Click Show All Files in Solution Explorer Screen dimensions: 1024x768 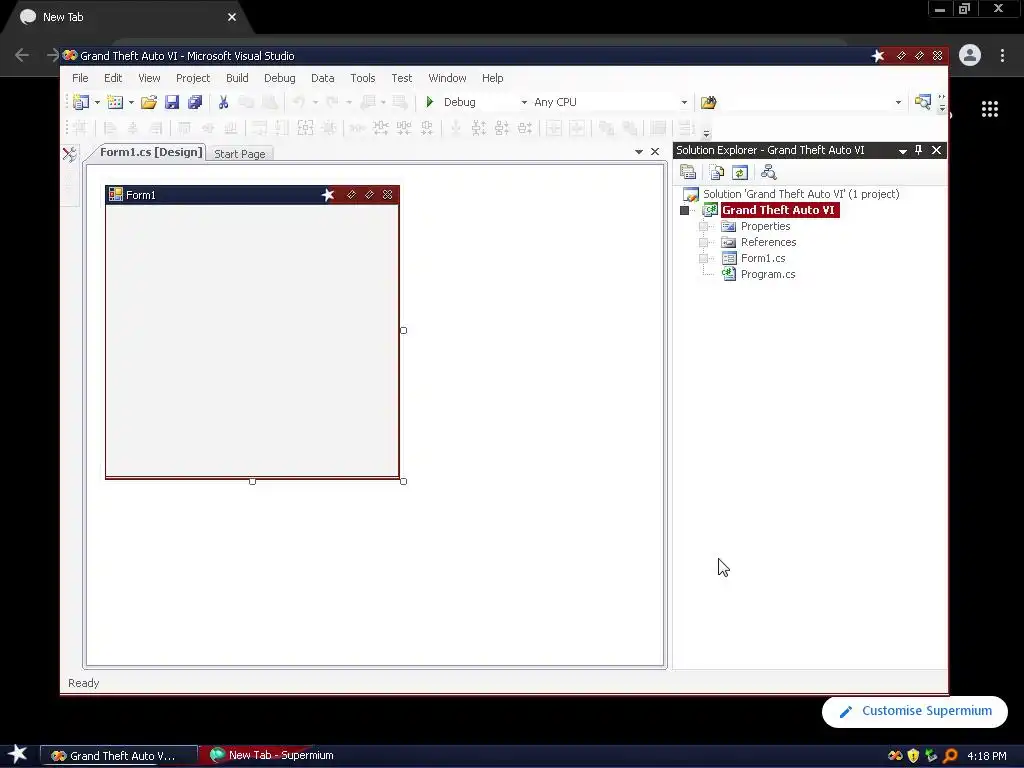[x=716, y=172]
